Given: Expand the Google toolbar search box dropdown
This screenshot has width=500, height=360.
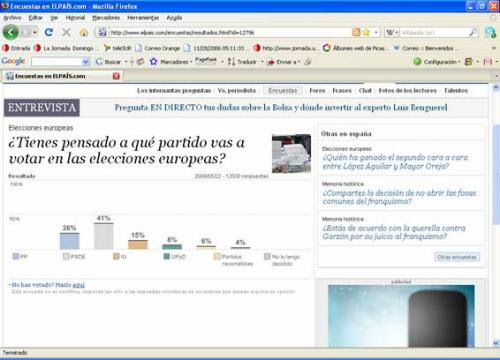Looking at the screenshot, I should pos(86,62).
